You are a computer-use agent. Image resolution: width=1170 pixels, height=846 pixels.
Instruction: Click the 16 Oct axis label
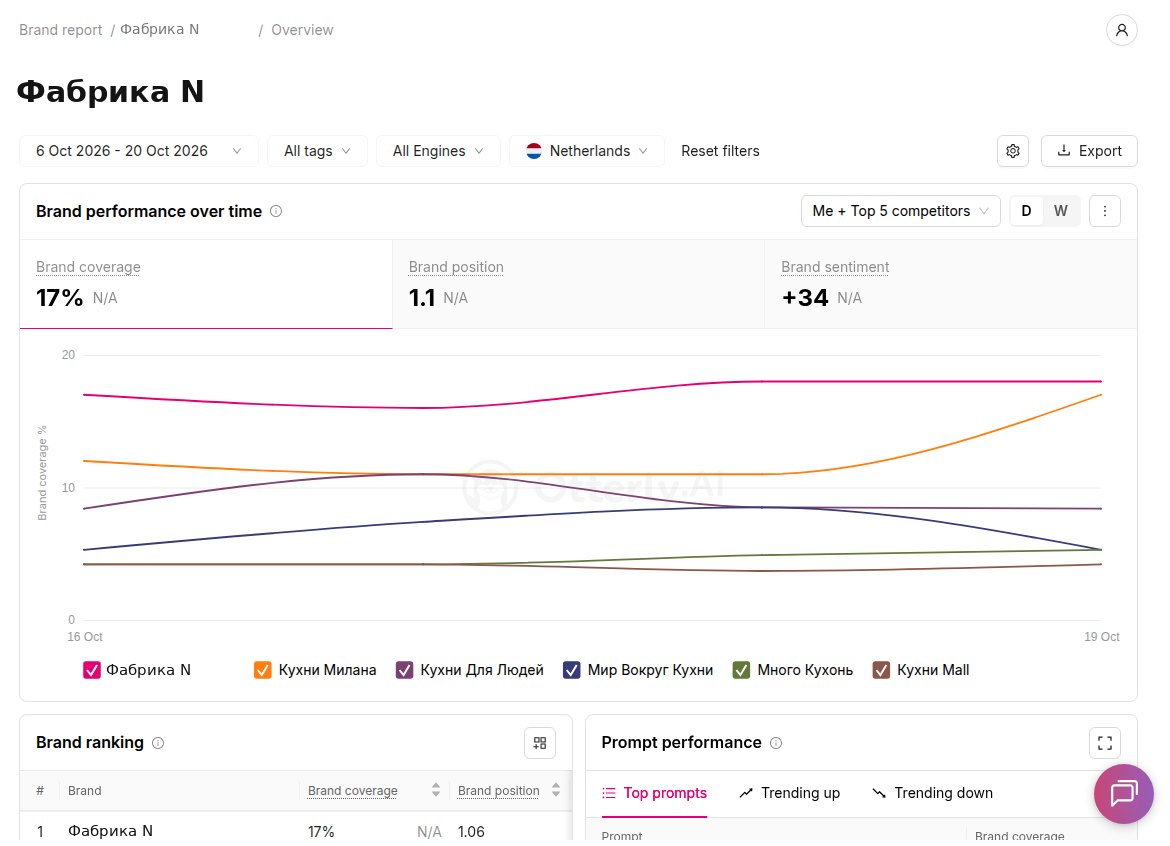click(85, 636)
